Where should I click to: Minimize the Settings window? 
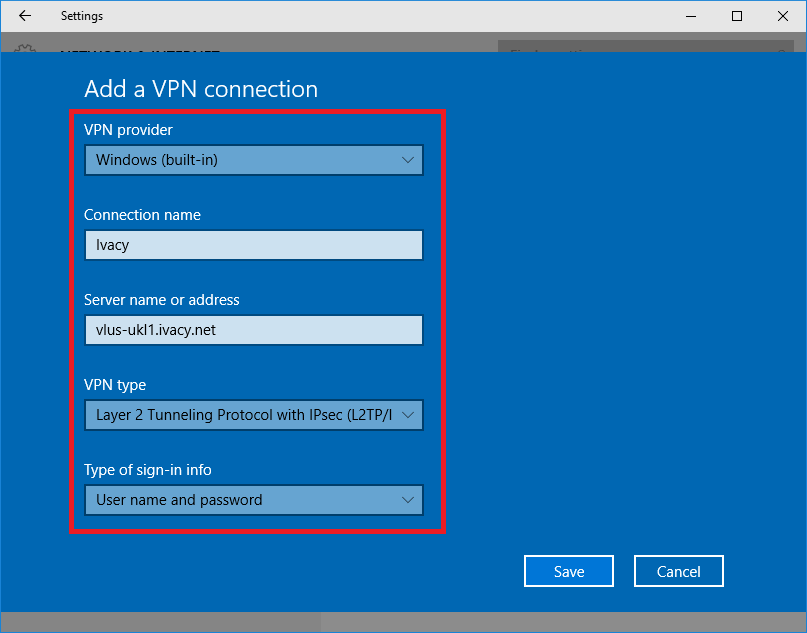point(691,16)
